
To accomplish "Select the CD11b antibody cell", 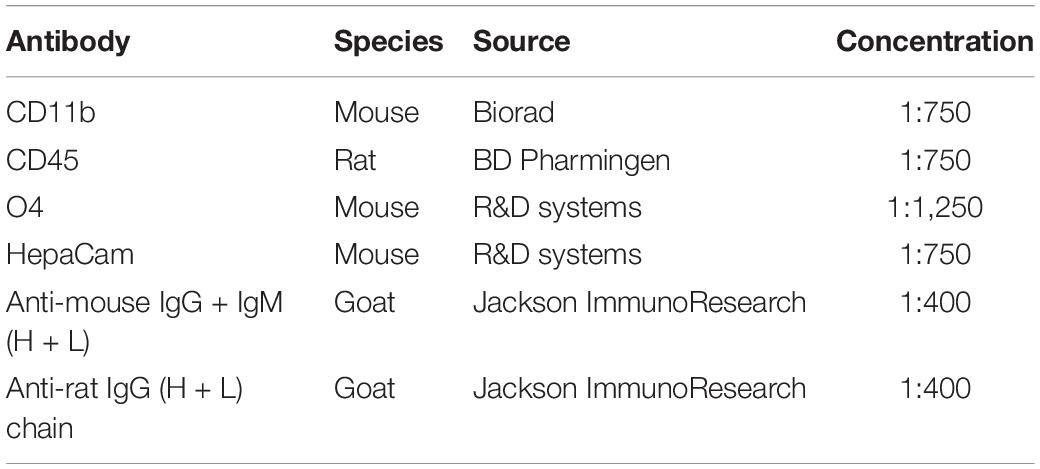I will pos(50,112).
